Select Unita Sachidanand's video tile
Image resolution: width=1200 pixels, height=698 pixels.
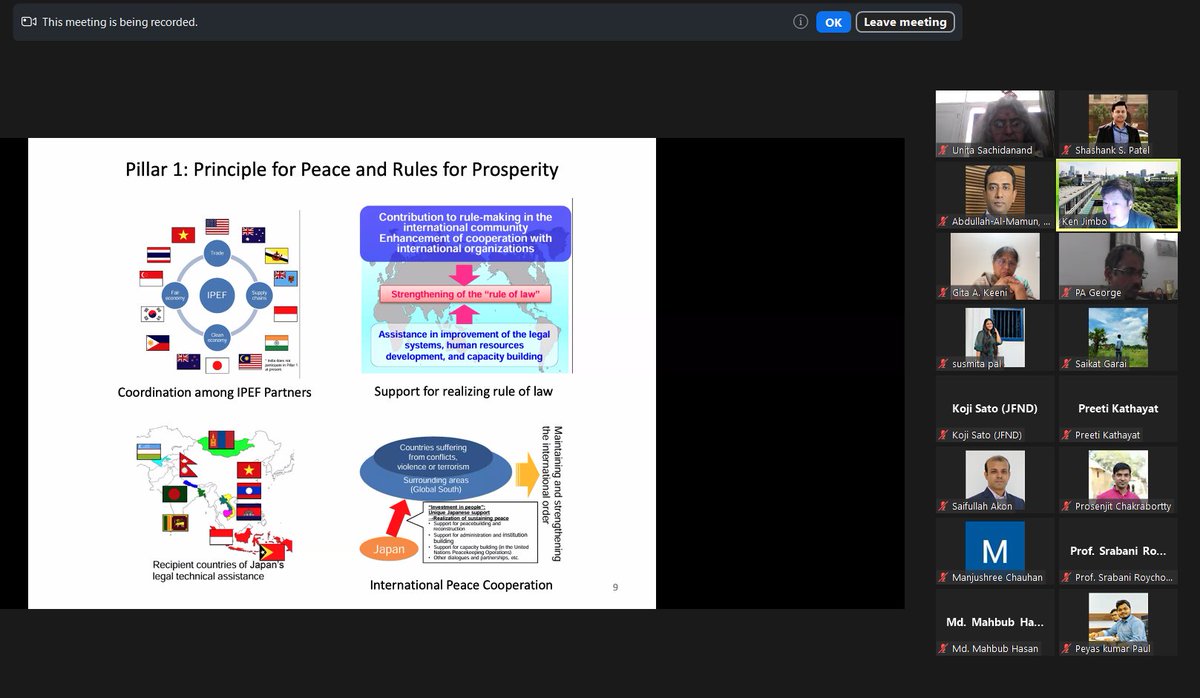click(x=995, y=124)
